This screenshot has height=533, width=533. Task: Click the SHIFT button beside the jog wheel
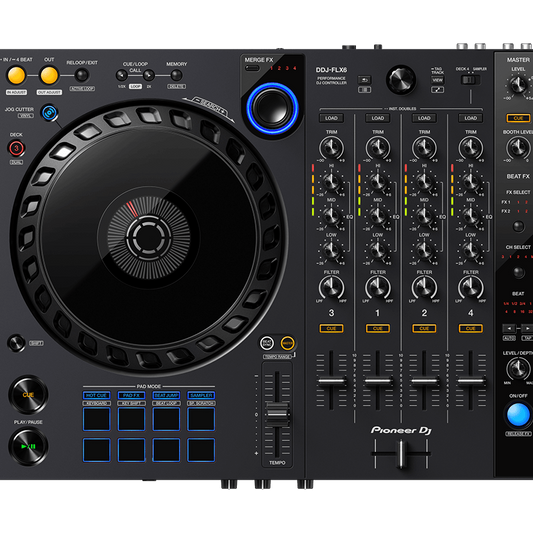(16, 343)
